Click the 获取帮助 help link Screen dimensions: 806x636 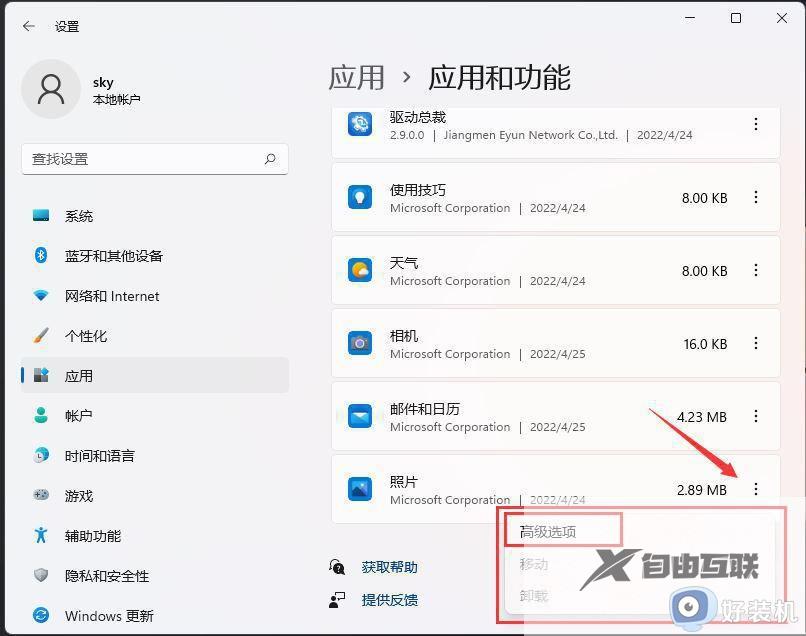coord(389,566)
